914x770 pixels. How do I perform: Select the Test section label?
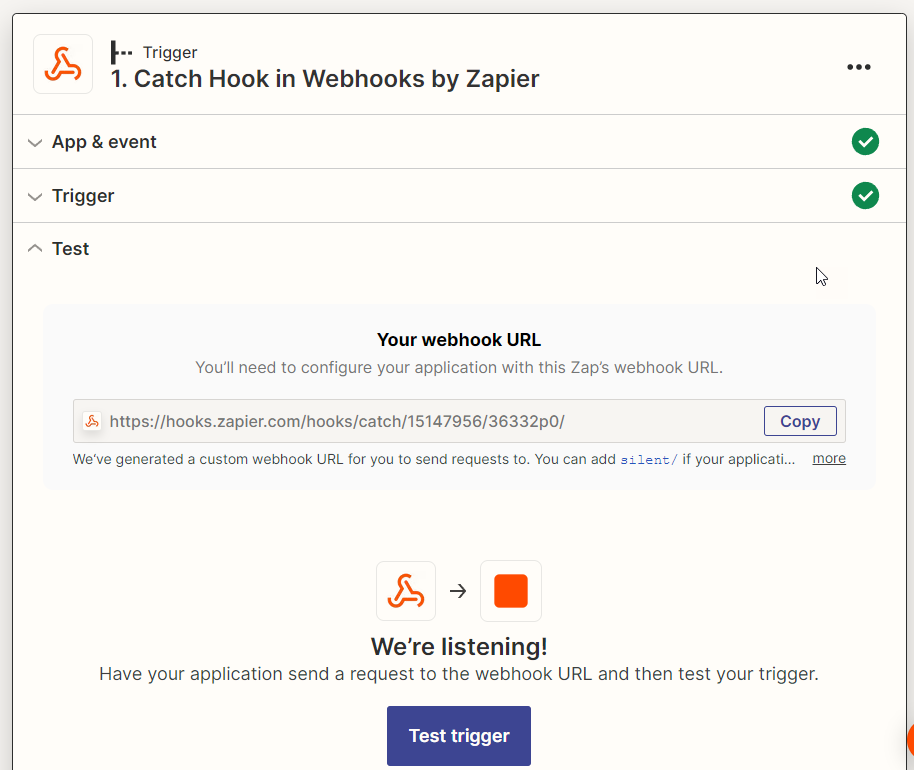[71, 249]
